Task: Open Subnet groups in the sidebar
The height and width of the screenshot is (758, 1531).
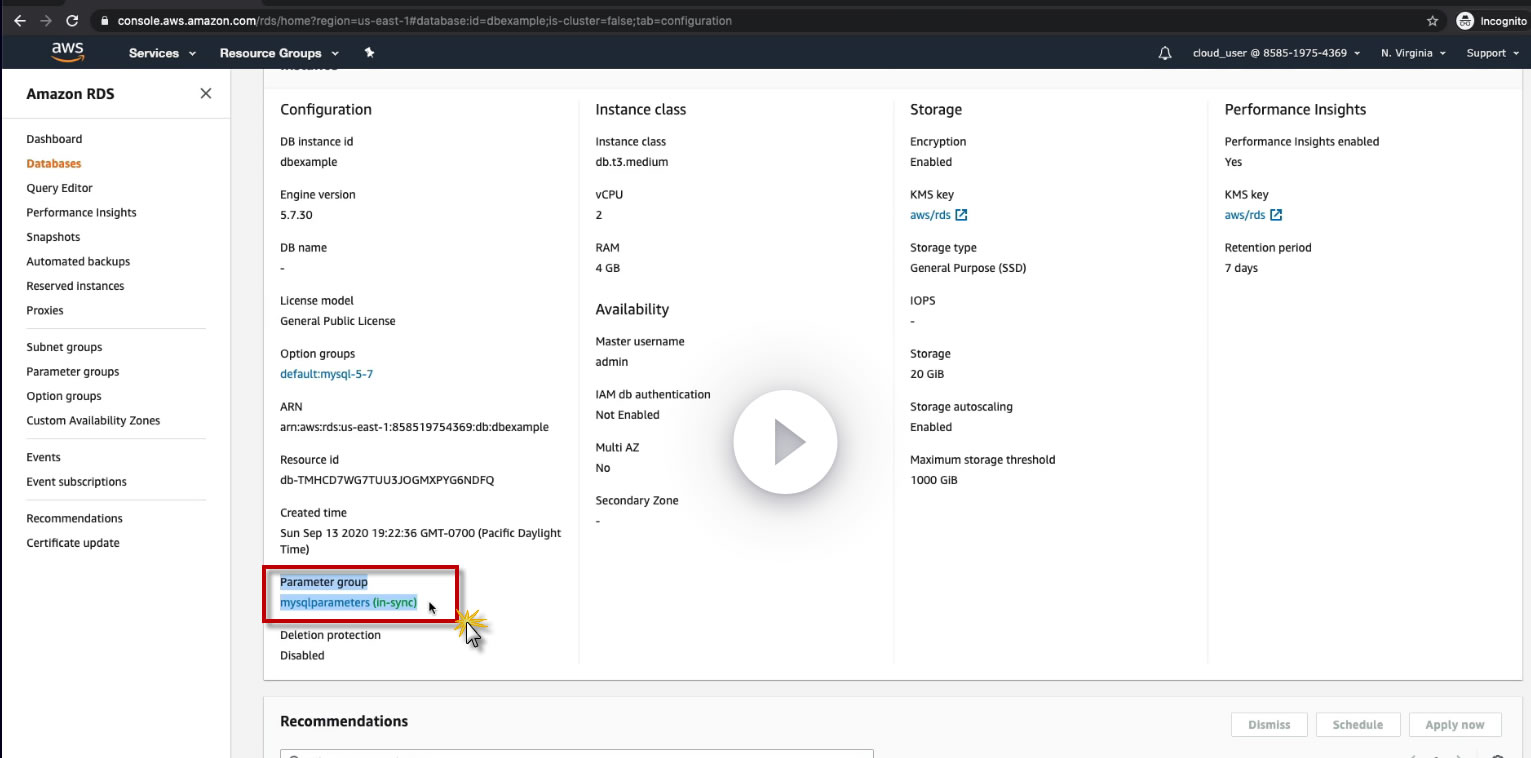Action: point(64,347)
